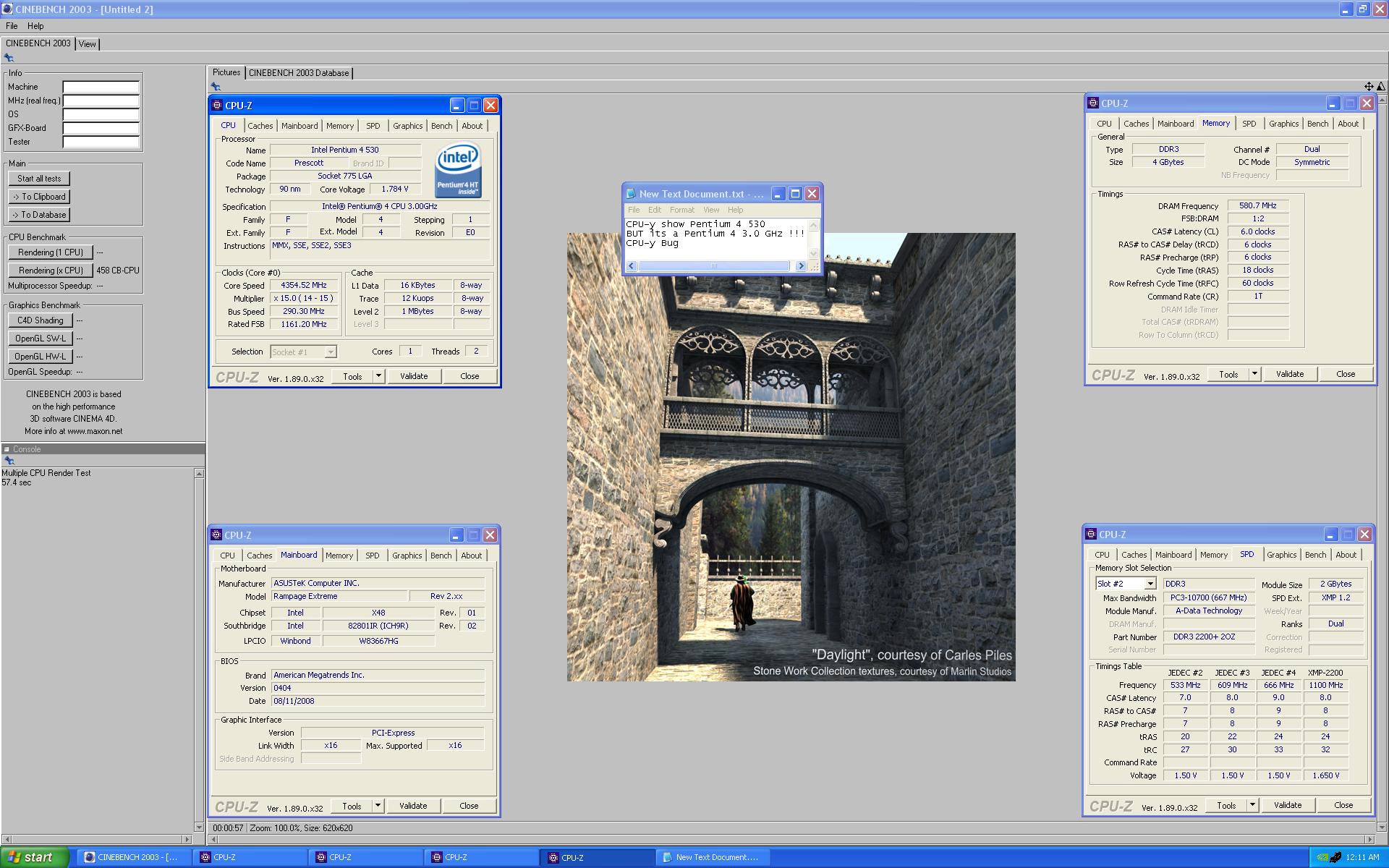
Task: Switch to CINEBENCH 2003 taskbar item
Action: (132, 857)
